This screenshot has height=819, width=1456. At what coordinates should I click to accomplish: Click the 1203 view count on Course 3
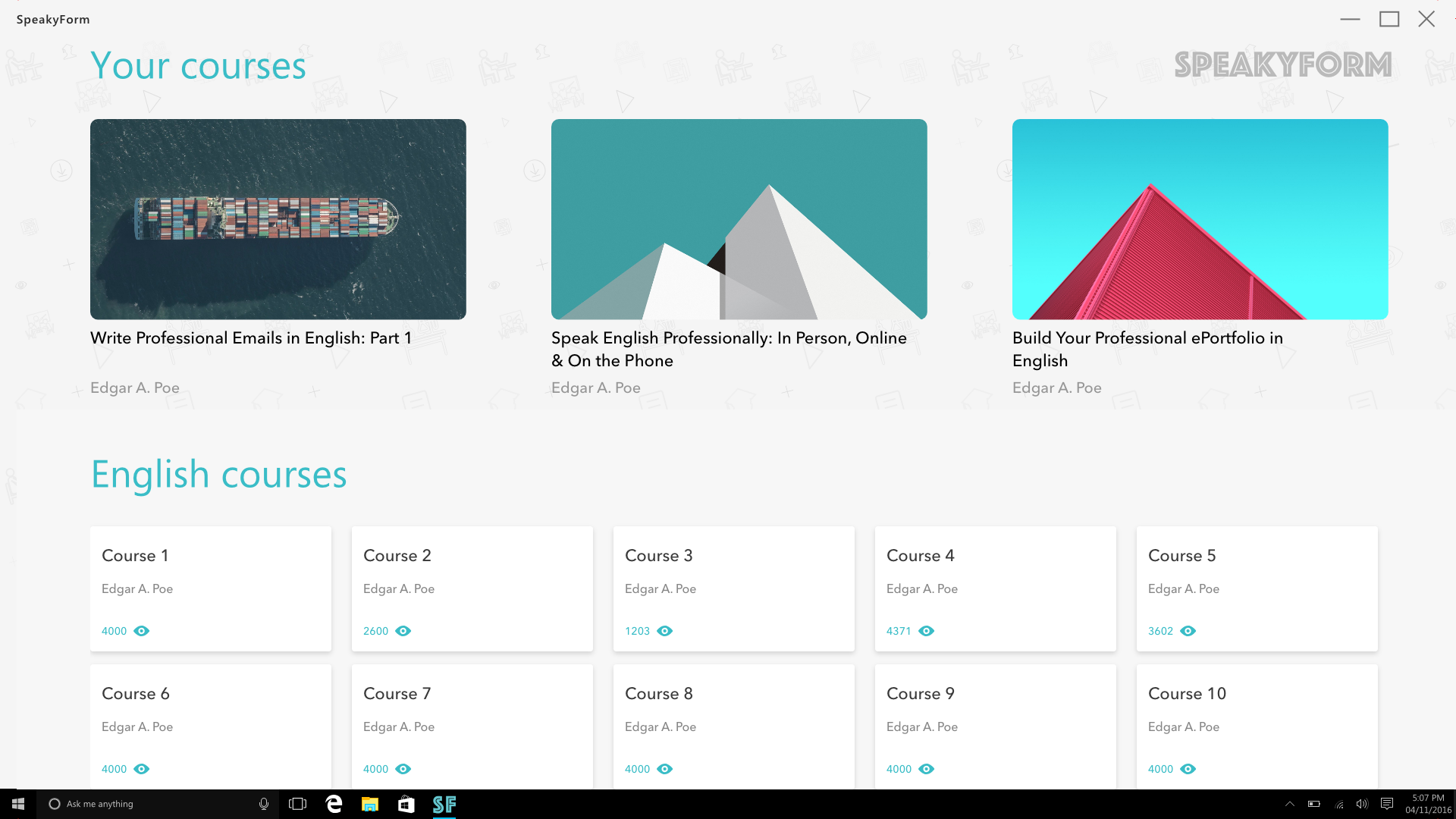click(x=638, y=631)
